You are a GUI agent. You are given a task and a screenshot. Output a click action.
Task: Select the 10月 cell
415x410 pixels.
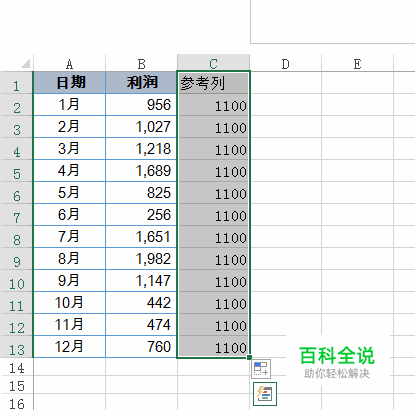point(70,303)
